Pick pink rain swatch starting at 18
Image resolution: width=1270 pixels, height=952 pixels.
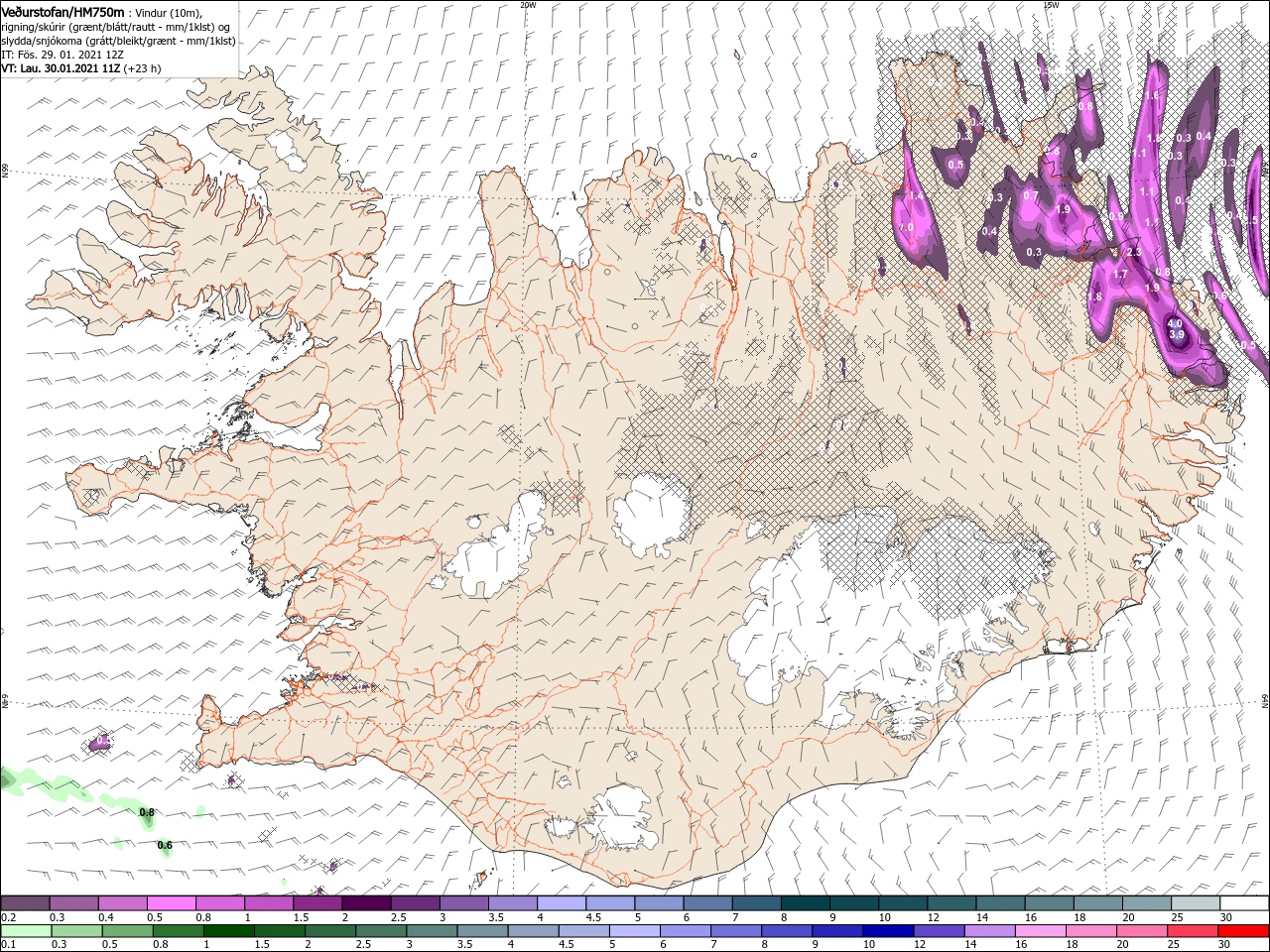coord(1090,931)
